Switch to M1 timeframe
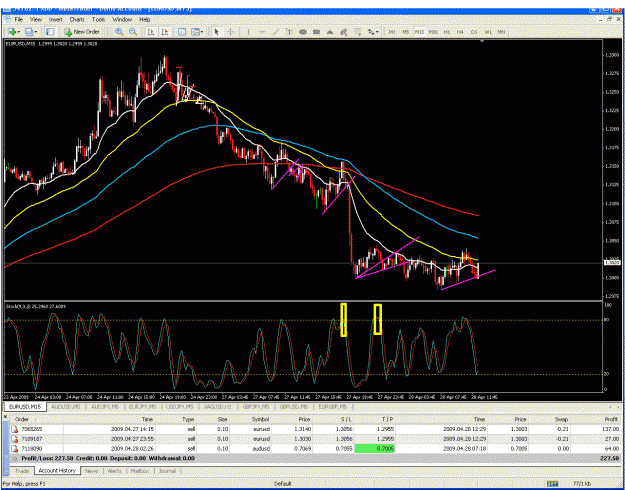625x490 pixels. click(x=392, y=32)
